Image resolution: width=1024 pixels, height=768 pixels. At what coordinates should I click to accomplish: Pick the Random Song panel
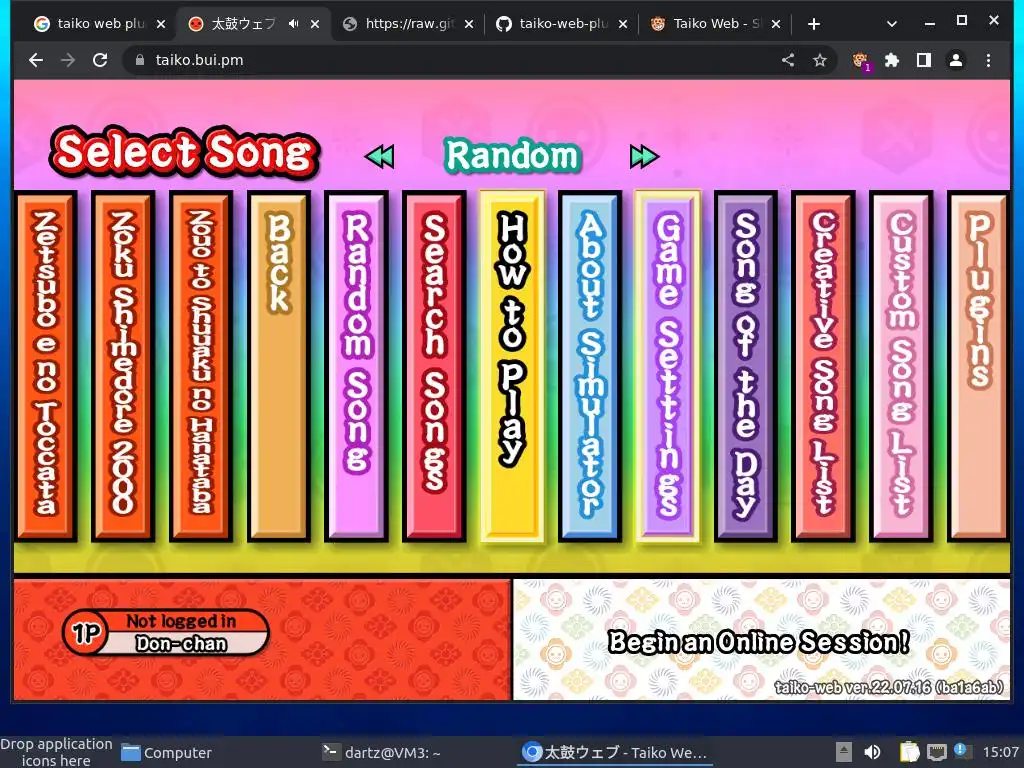click(x=357, y=366)
